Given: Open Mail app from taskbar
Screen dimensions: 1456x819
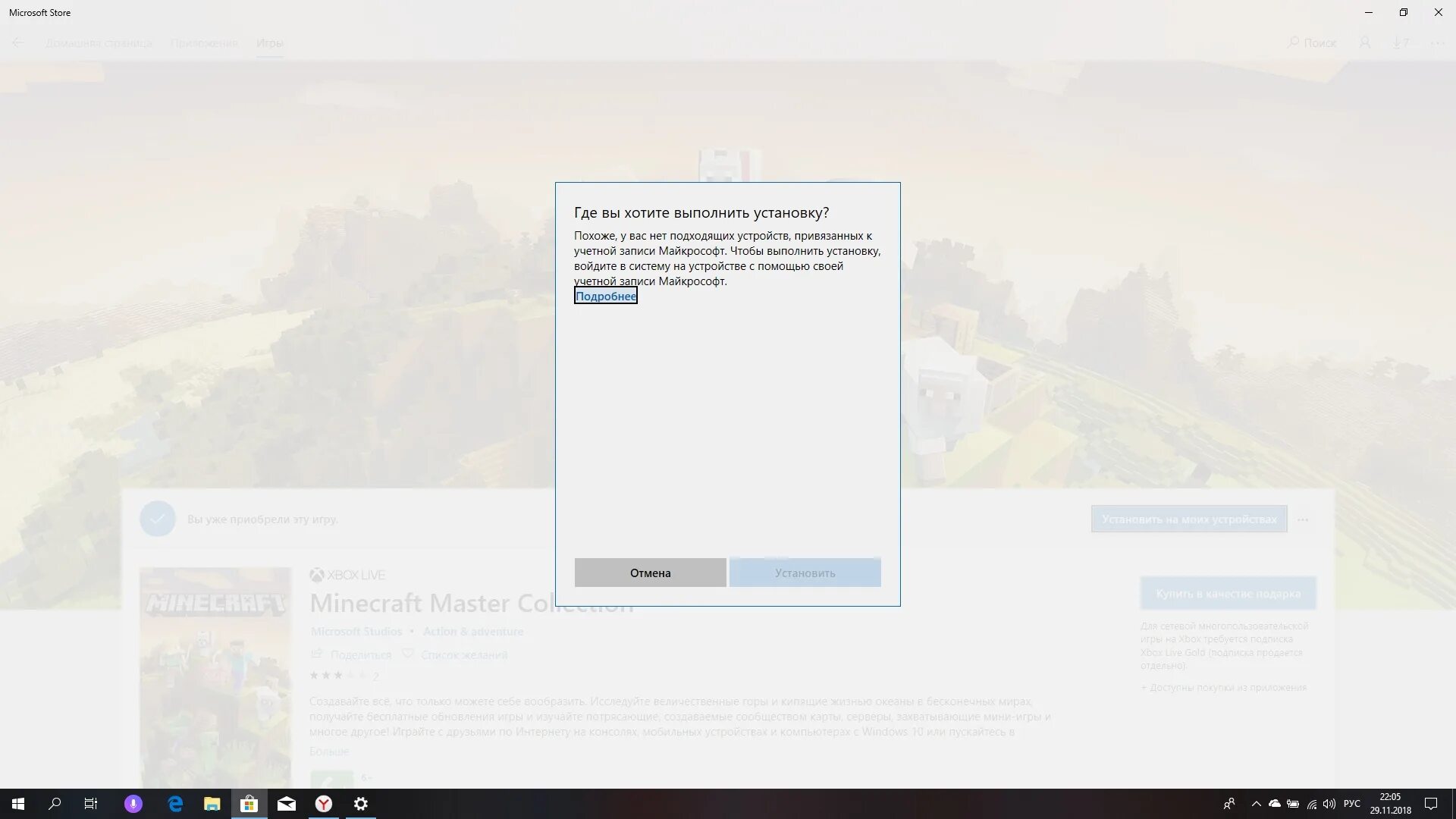Looking at the screenshot, I should (287, 804).
